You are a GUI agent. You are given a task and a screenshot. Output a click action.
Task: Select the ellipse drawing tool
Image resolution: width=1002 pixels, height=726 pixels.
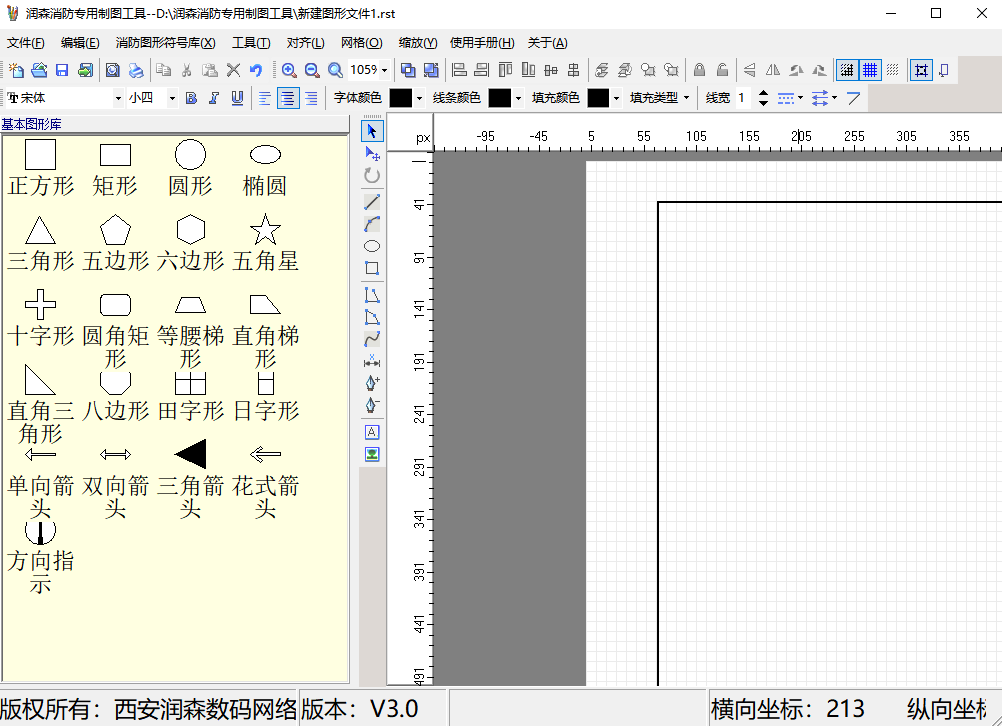click(x=372, y=246)
